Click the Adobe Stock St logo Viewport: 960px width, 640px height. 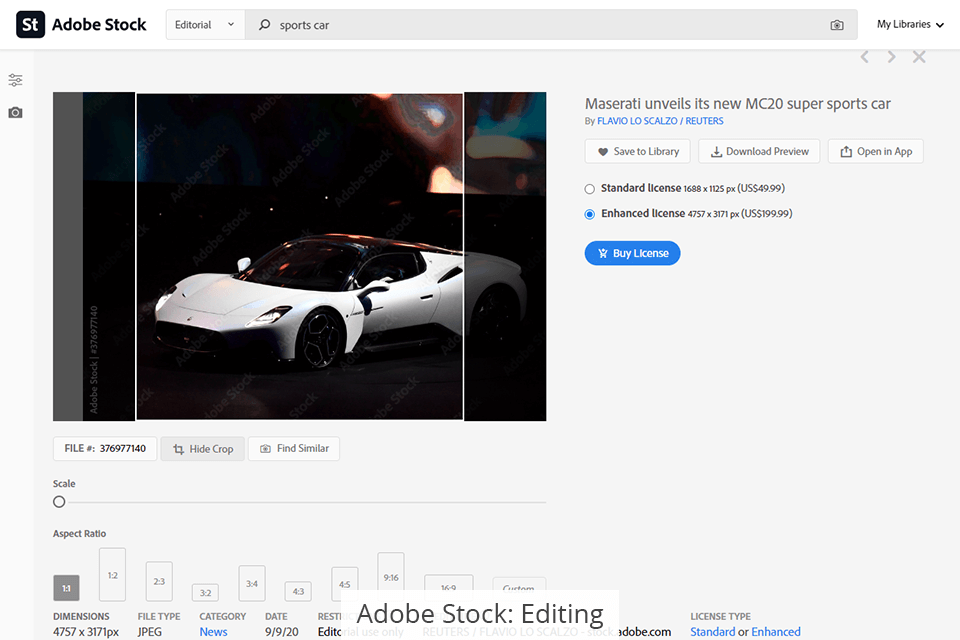click(x=30, y=24)
